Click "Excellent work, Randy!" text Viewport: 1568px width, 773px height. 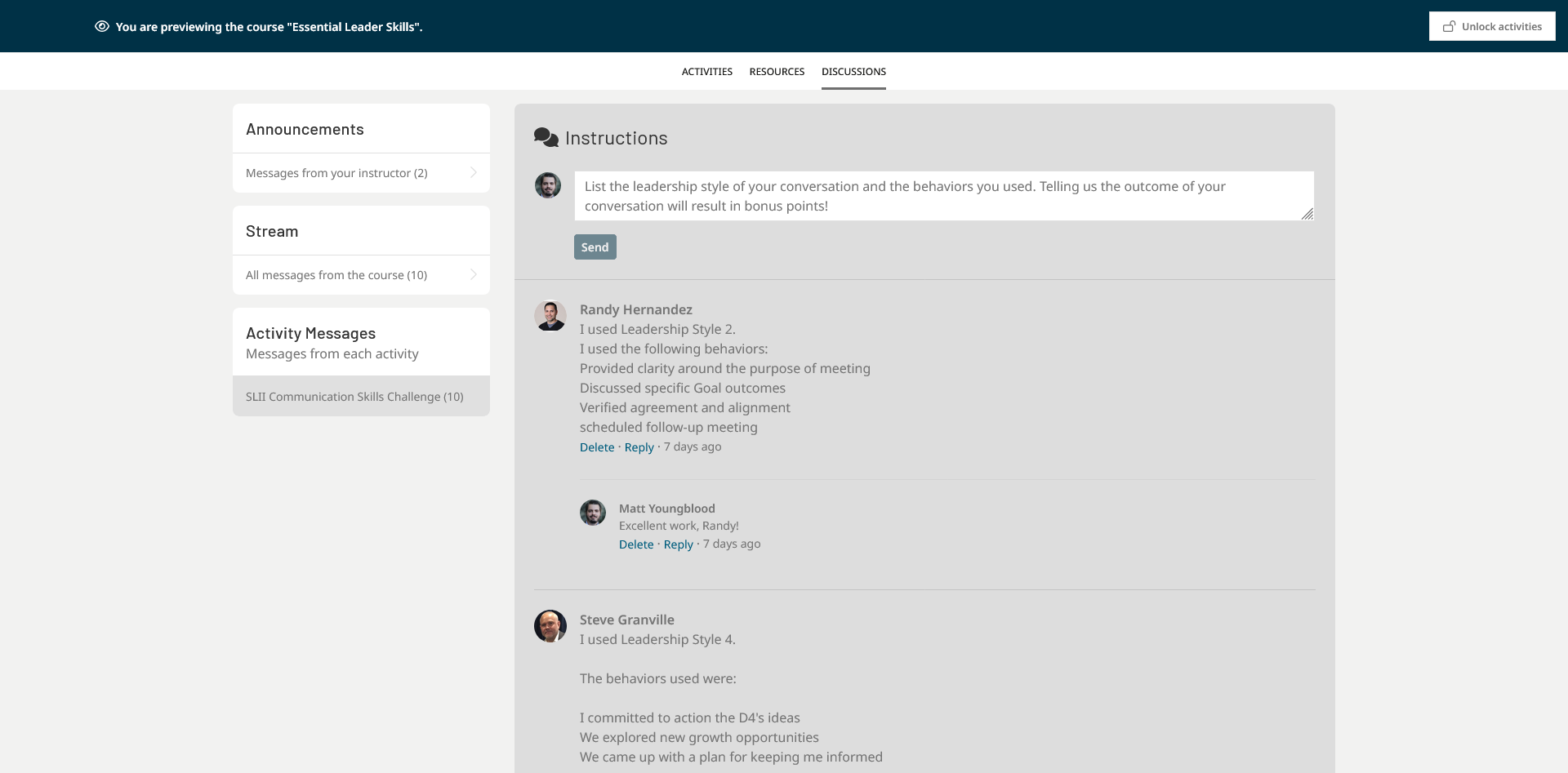(x=679, y=526)
